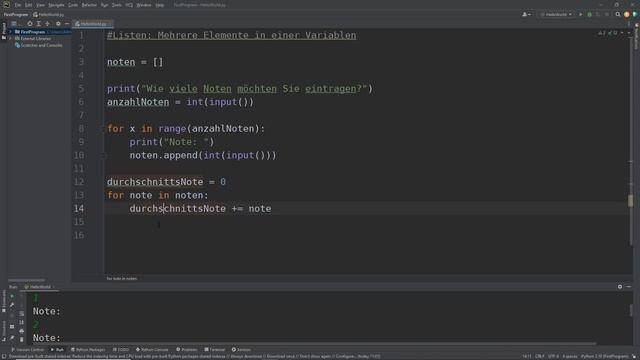The image size is (640, 360).
Task: Click Expand All in Project panel
Action: click(39, 24)
